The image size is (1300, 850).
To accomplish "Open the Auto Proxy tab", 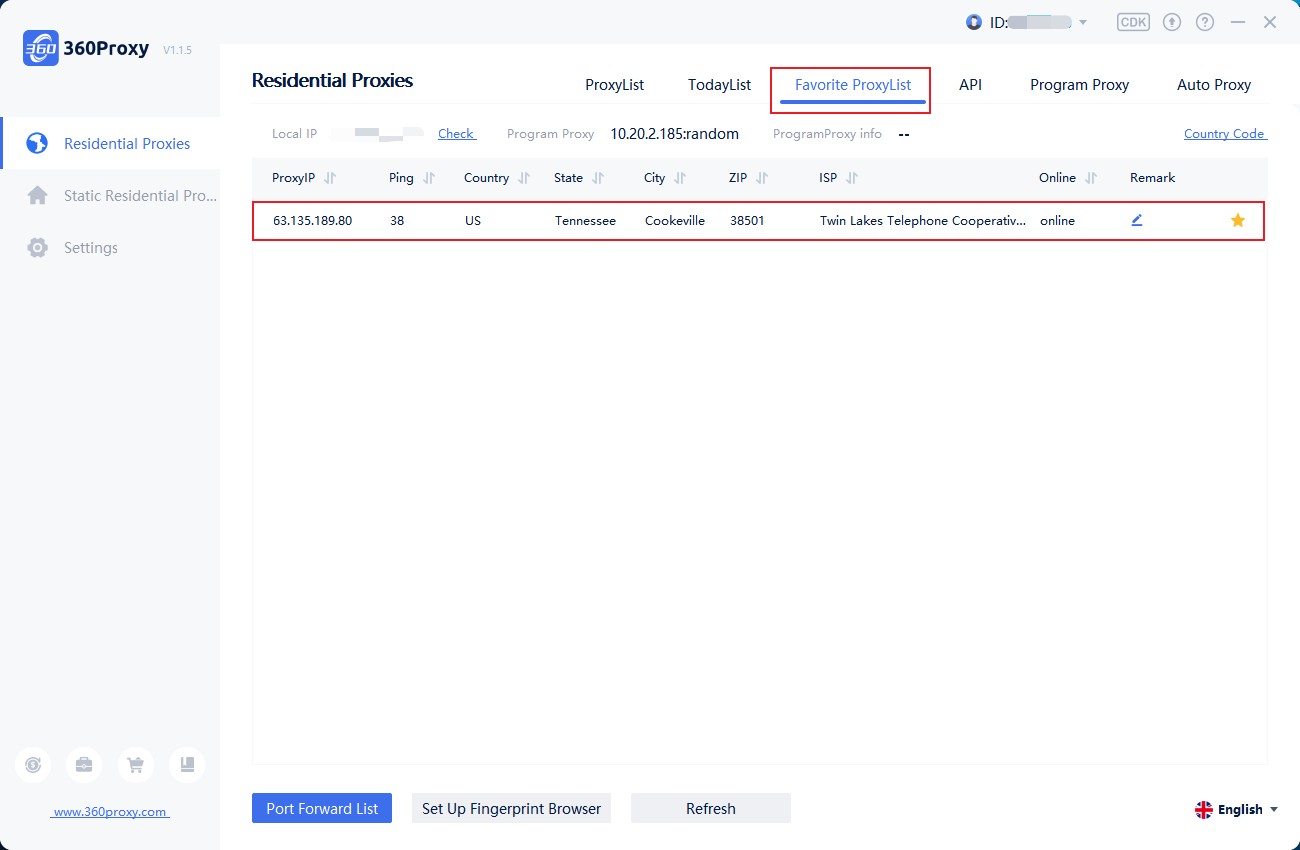I will (1214, 85).
